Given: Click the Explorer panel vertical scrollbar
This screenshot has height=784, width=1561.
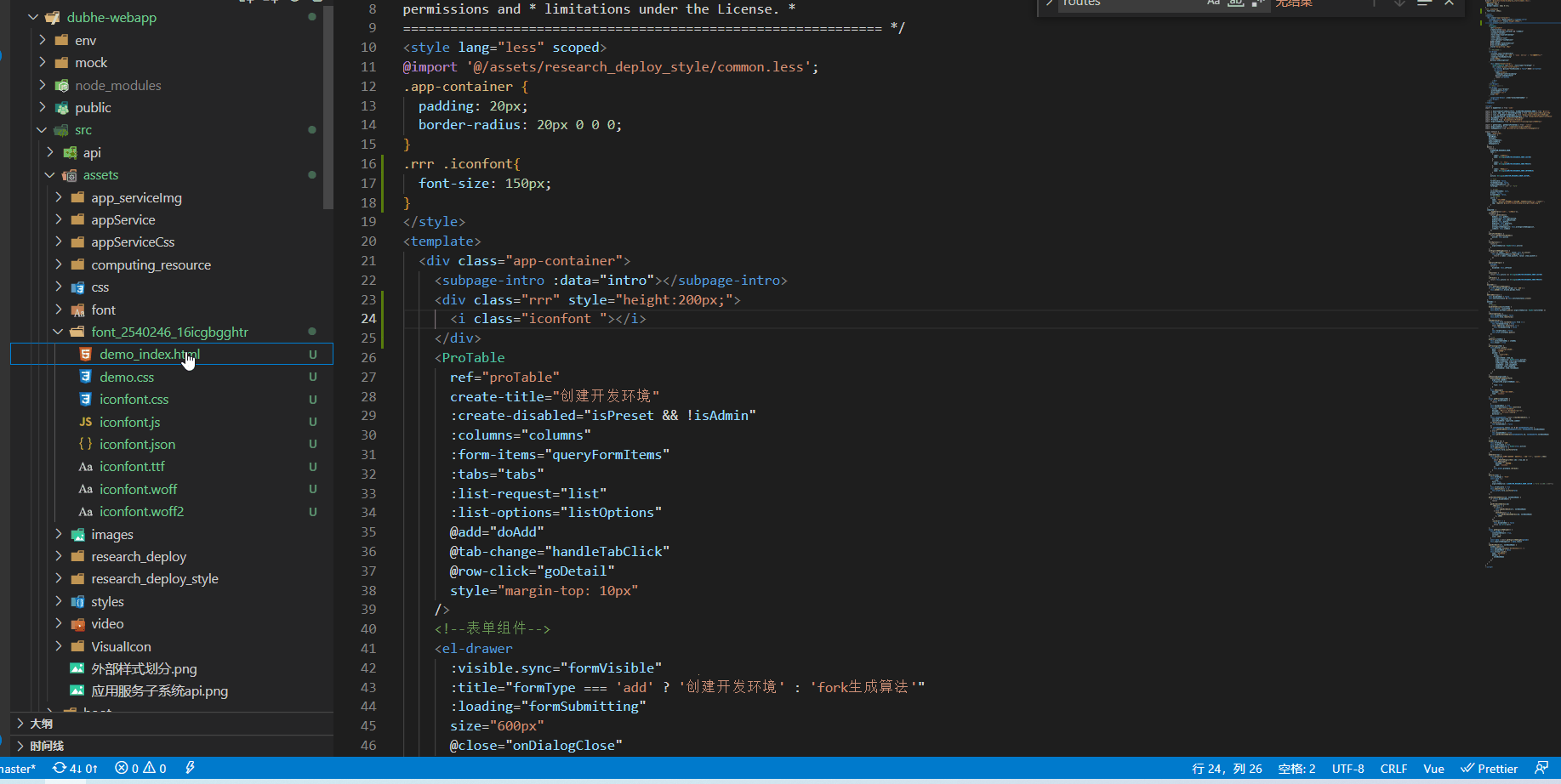Looking at the screenshot, I should (327, 111).
